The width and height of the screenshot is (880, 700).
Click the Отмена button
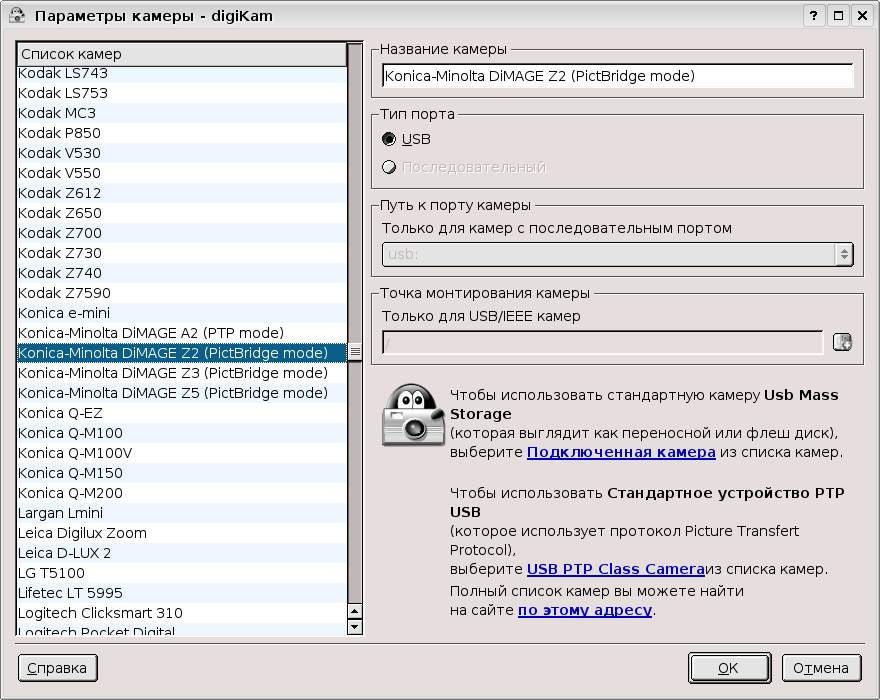point(821,668)
